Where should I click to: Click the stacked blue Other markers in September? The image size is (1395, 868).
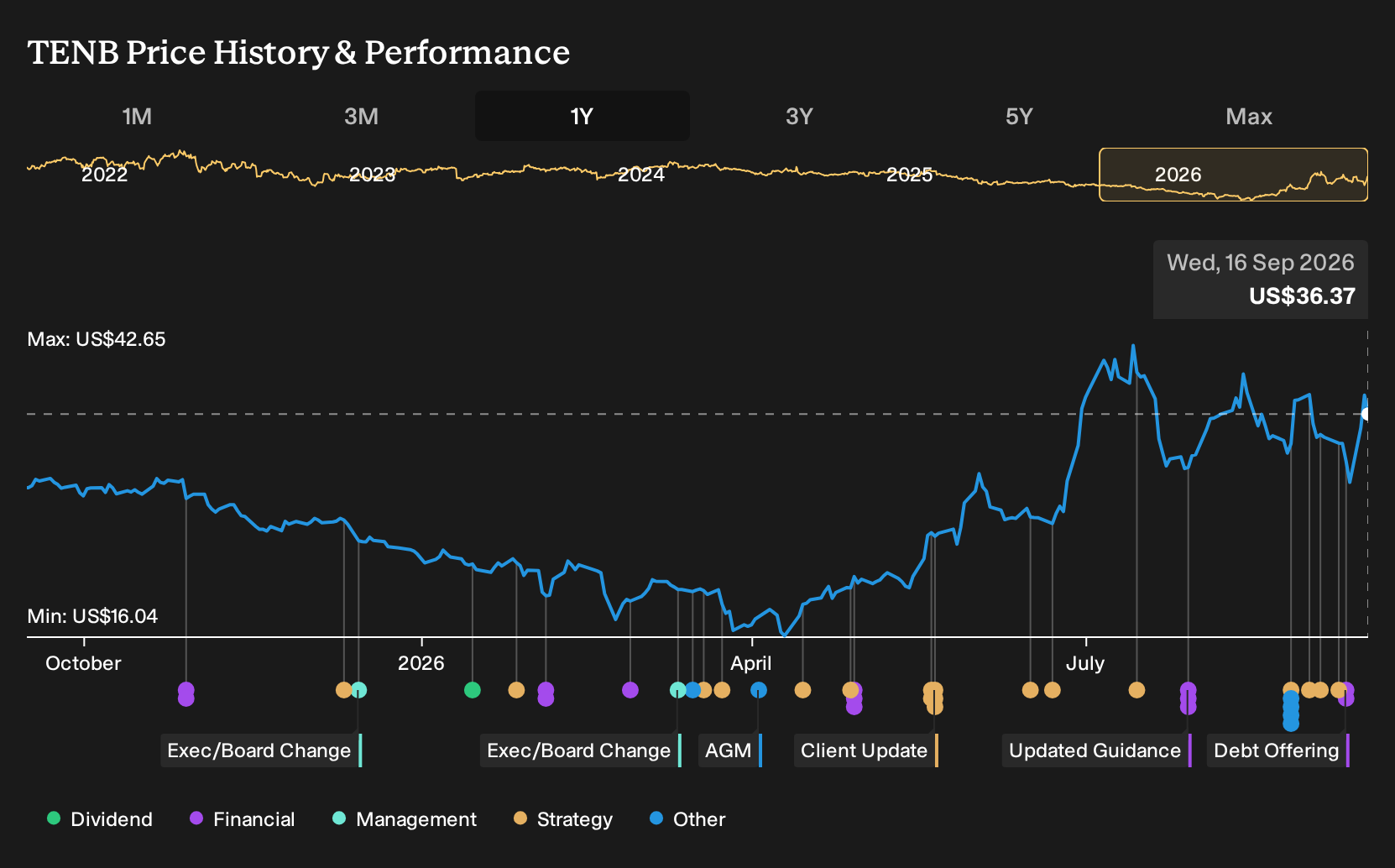click(x=1291, y=710)
